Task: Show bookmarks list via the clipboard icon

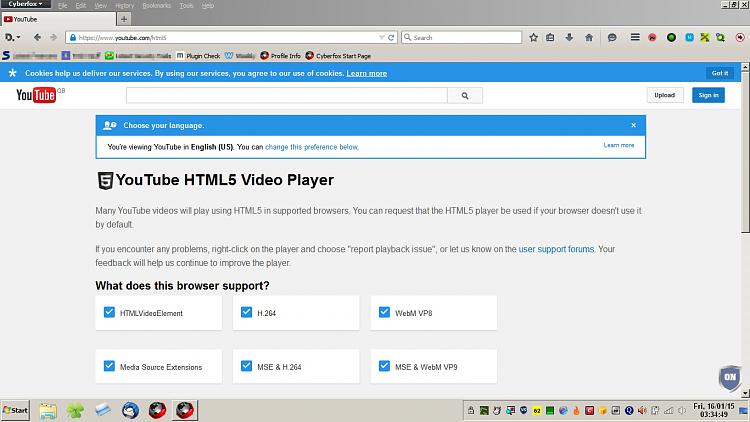Action: [x=551, y=37]
